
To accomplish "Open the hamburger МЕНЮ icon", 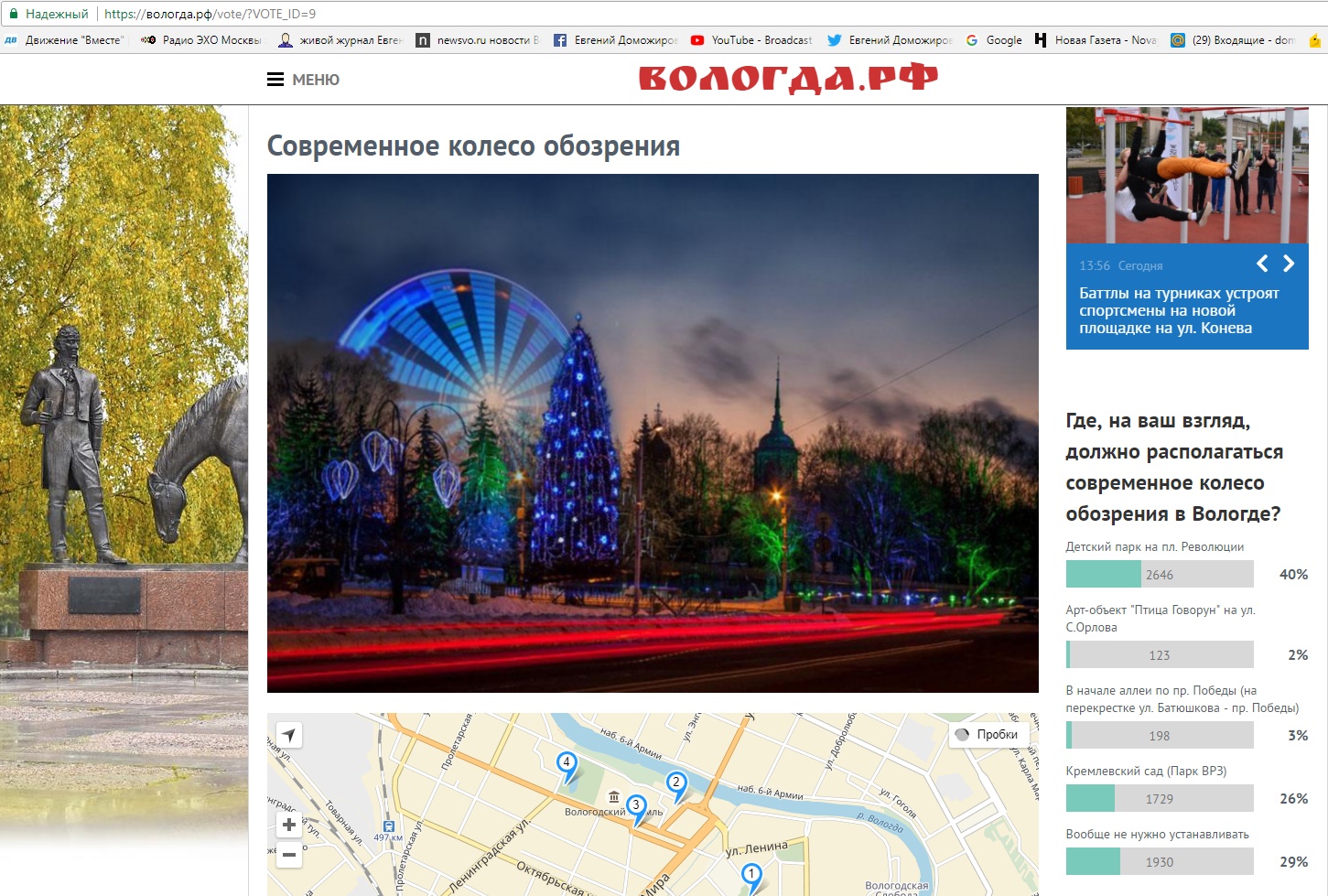I will click(275, 80).
